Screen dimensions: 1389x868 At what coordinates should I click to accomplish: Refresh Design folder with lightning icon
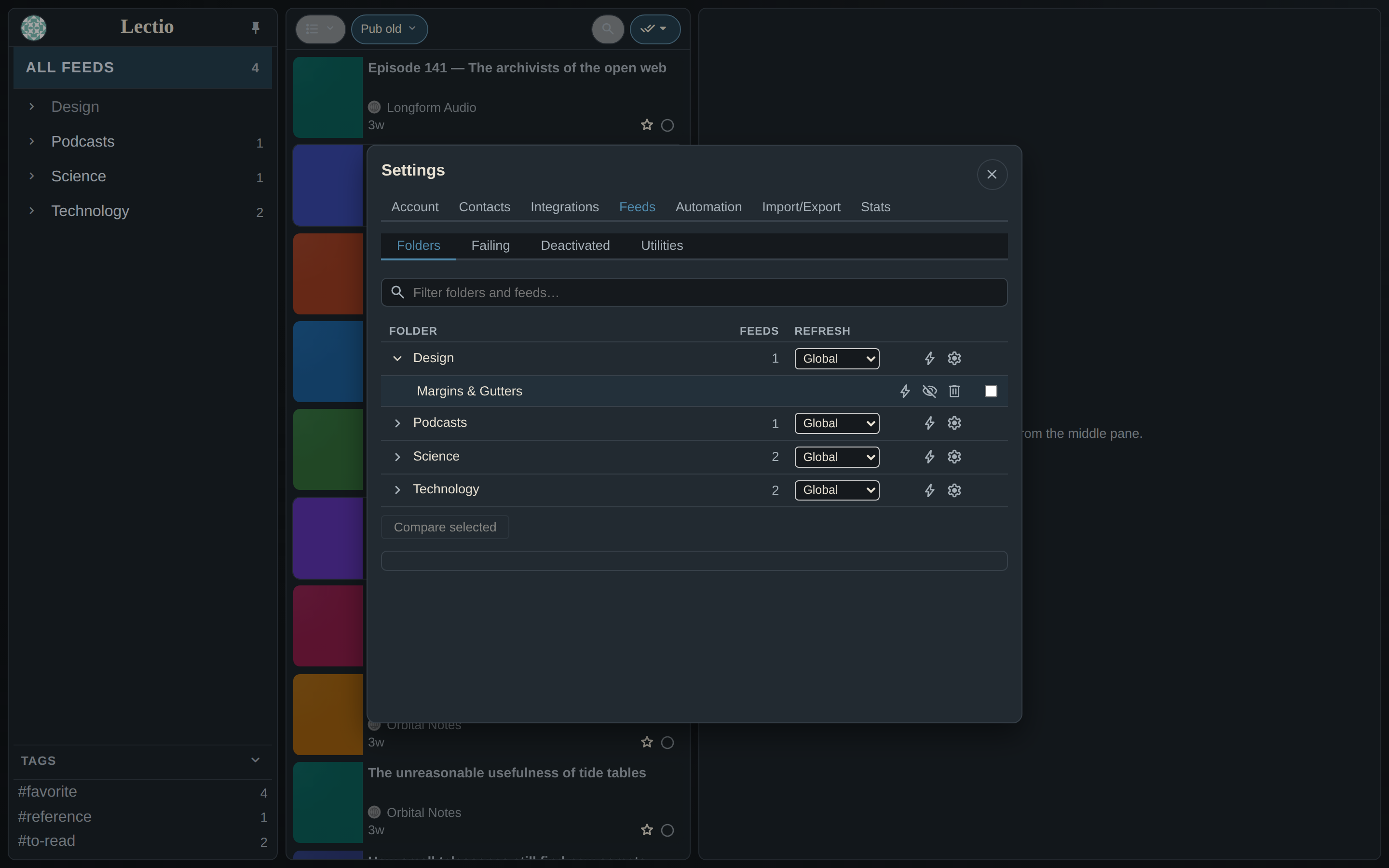(x=929, y=359)
